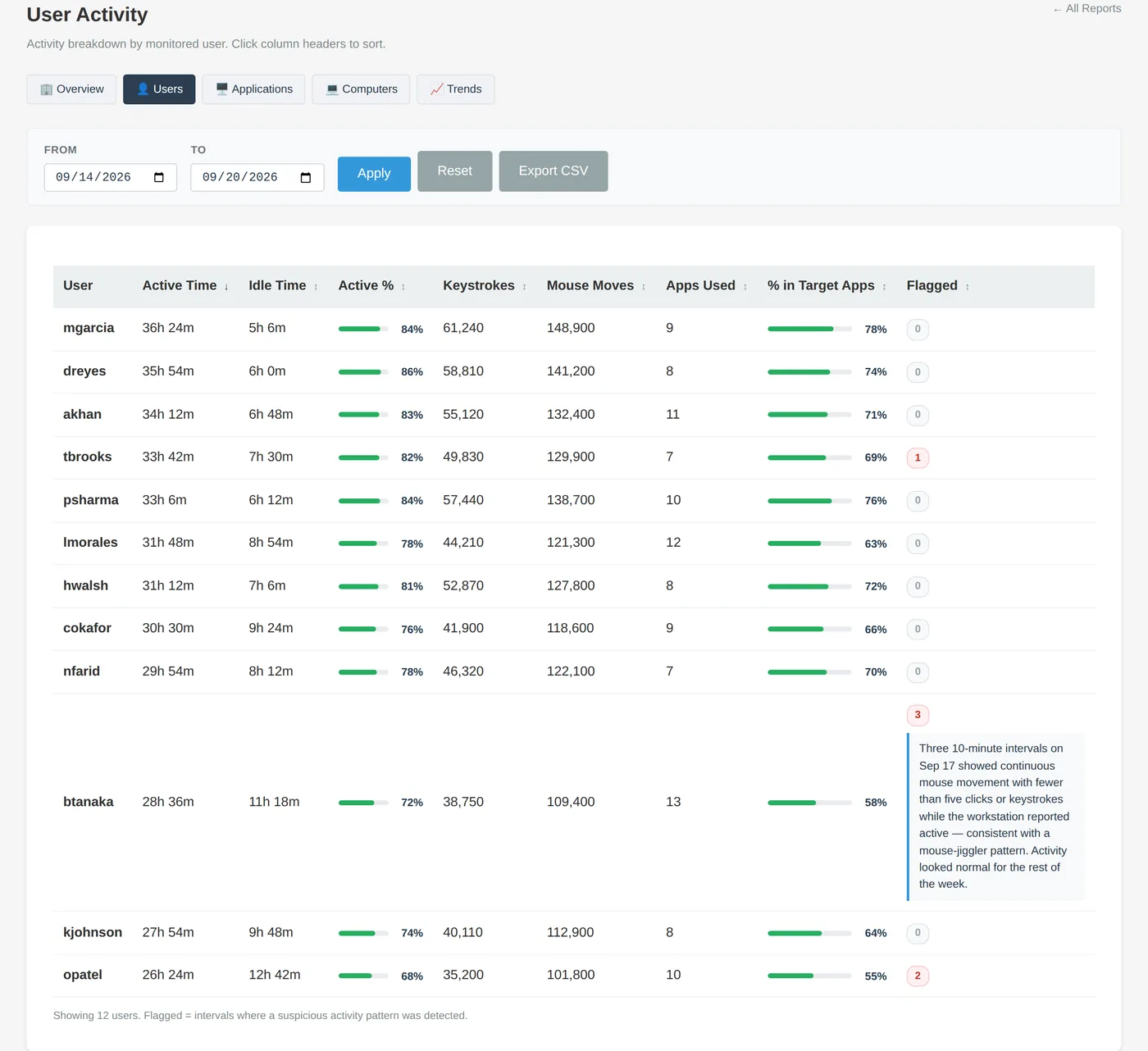Screen dimensions: 1148x1051
Task: Click the User column header
Action: pyautogui.click(x=78, y=285)
